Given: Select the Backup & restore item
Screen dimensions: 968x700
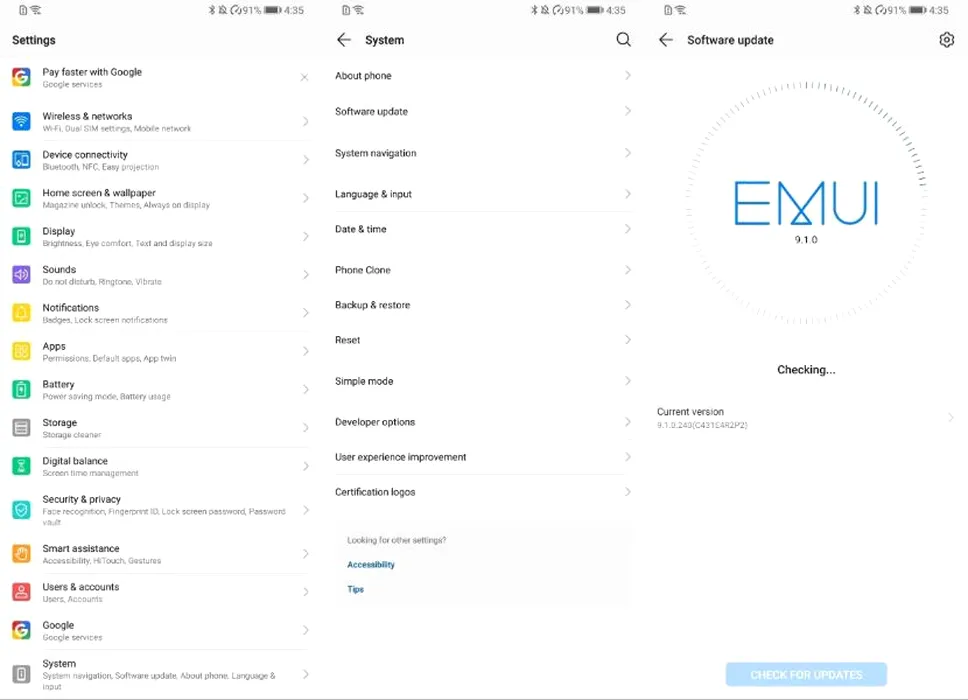Looking at the screenshot, I should [x=483, y=305].
